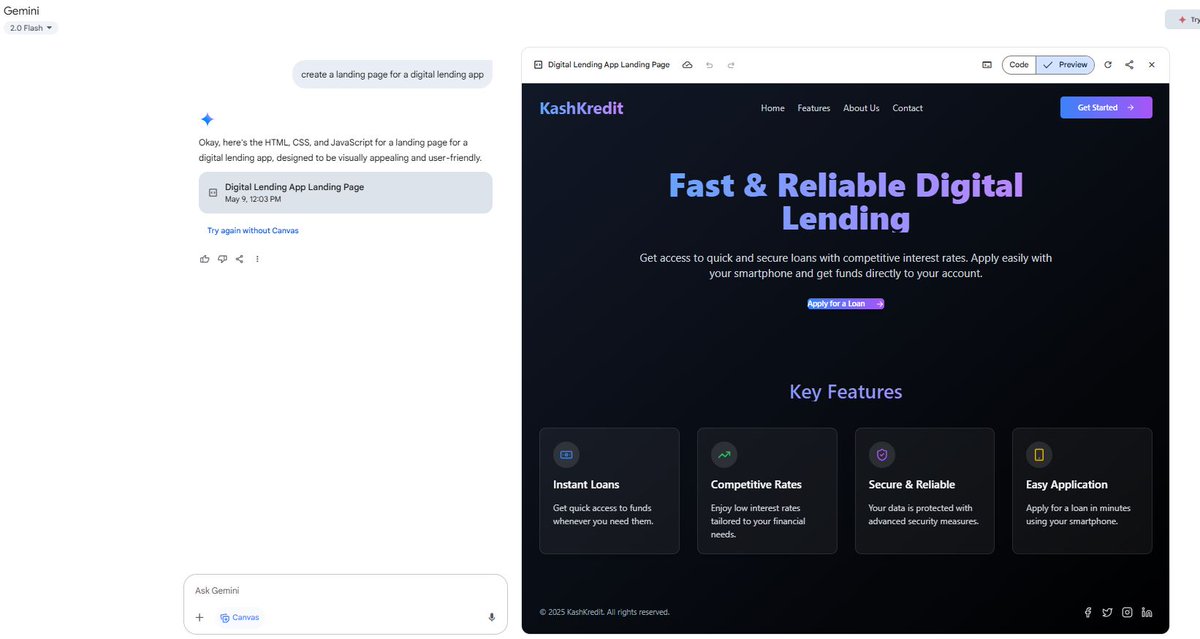Click the cloud save status icon
The height and width of the screenshot is (639, 1200).
click(687, 65)
